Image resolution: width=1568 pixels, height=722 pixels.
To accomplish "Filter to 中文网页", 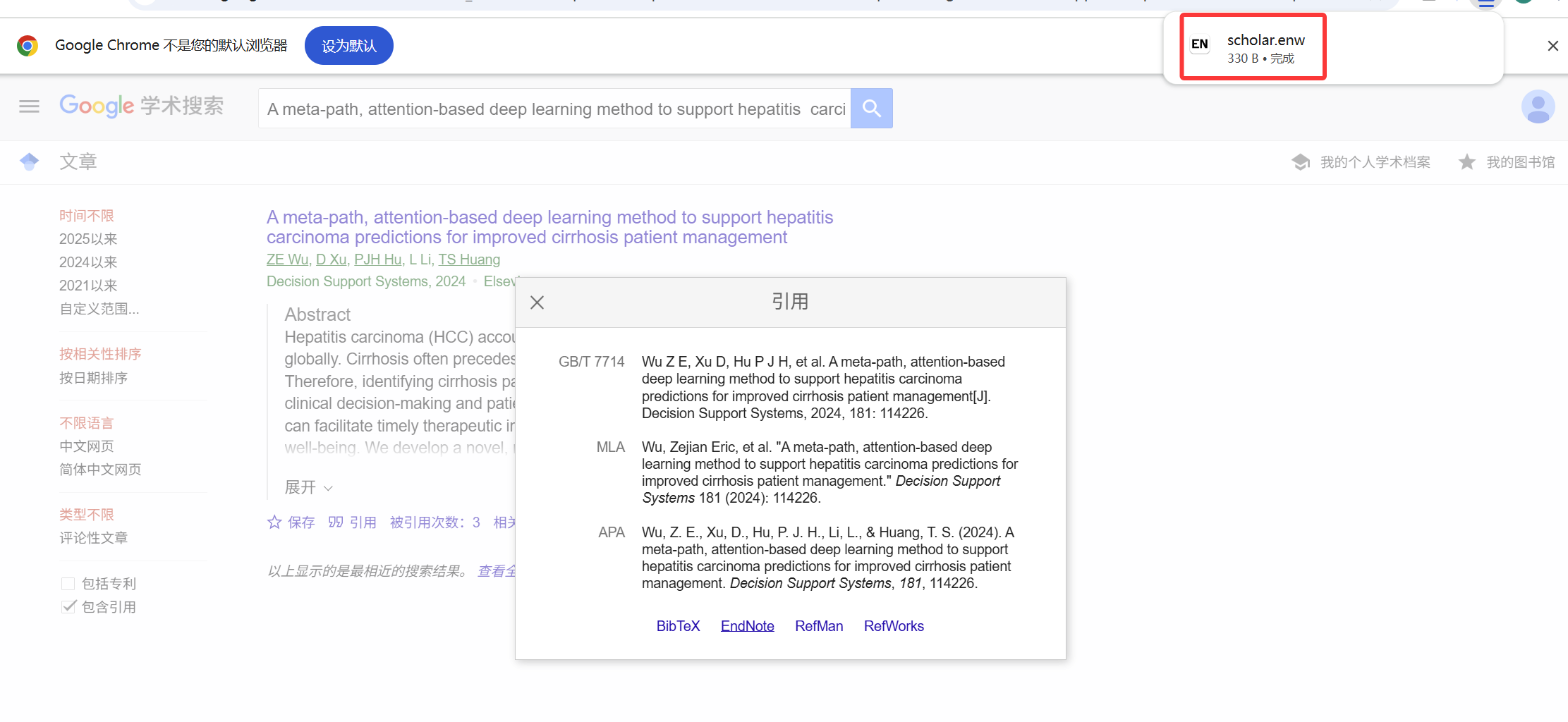I will [x=86, y=446].
